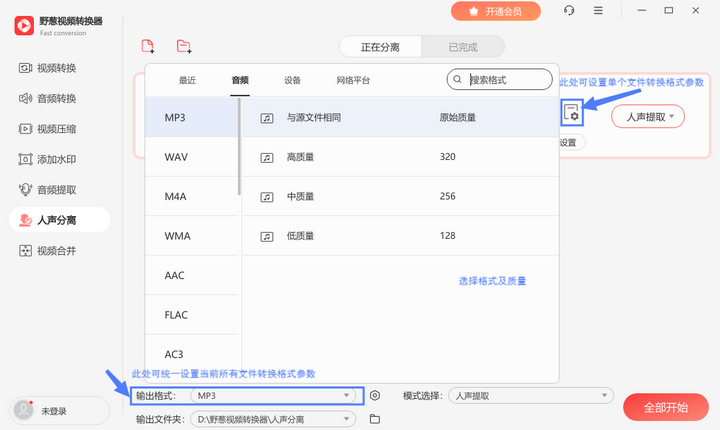Image resolution: width=720 pixels, height=430 pixels.
Task: Select 高质量 320 quality row
Action: (400, 157)
